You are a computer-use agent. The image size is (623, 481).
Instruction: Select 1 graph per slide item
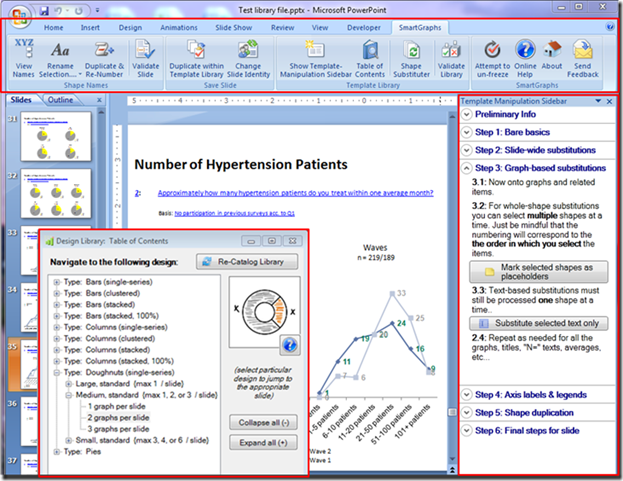116,406
